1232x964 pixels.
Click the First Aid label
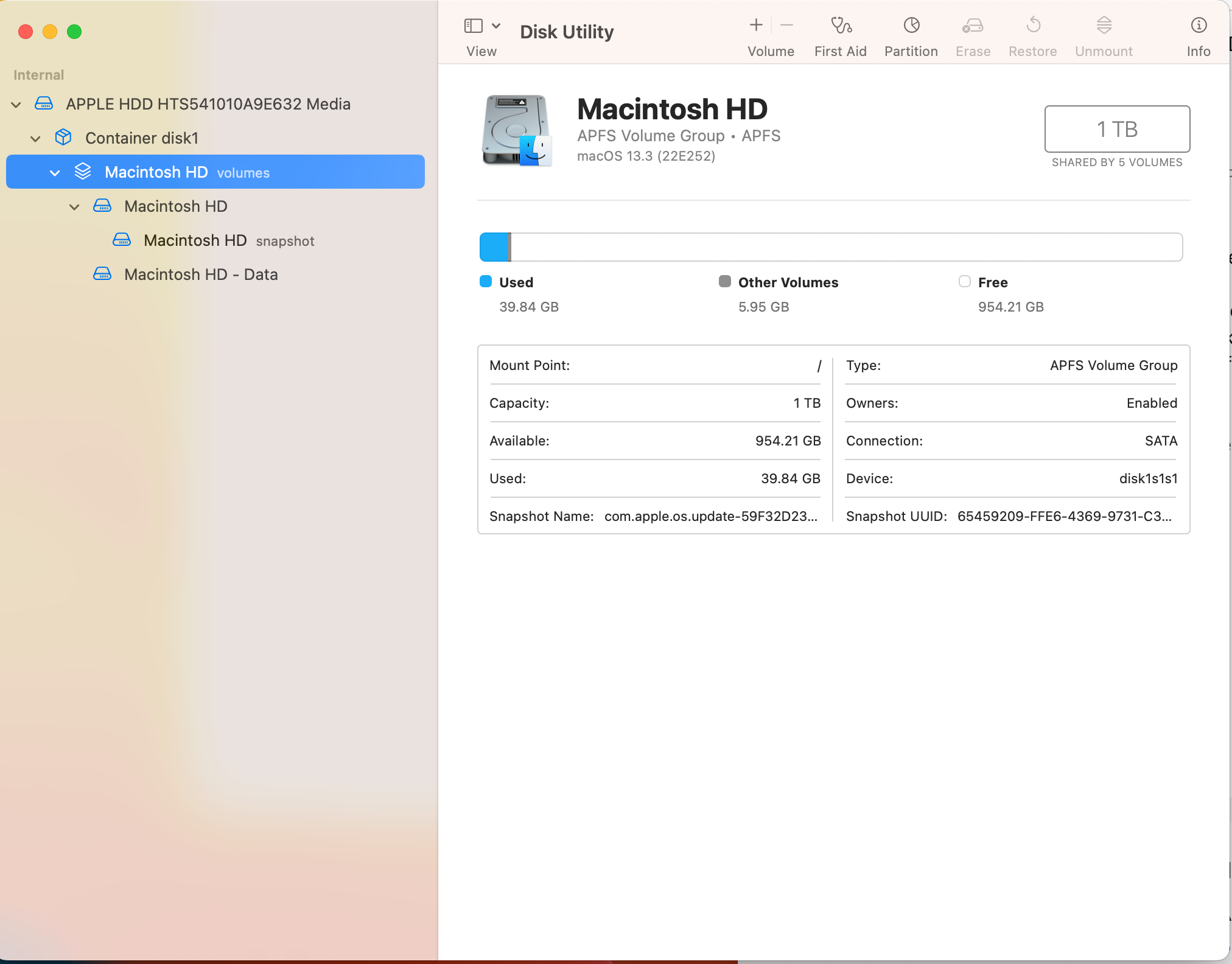click(840, 51)
